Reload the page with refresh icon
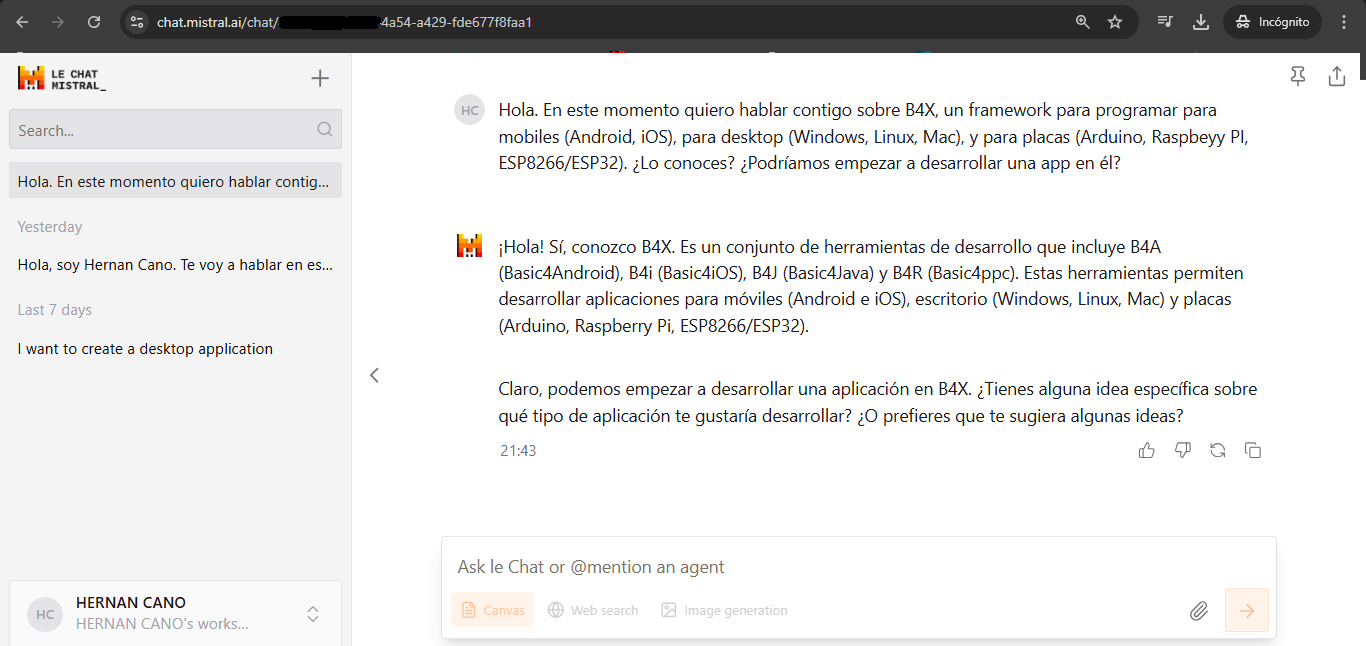1366x646 pixels. tap(94, 22)
